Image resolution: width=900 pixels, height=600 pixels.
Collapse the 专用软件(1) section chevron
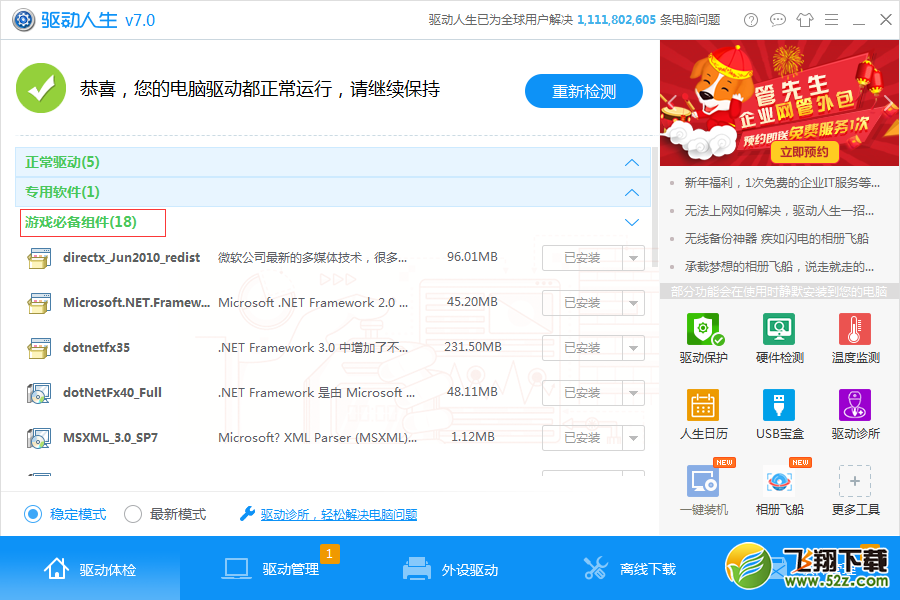[x=631, y=192]
